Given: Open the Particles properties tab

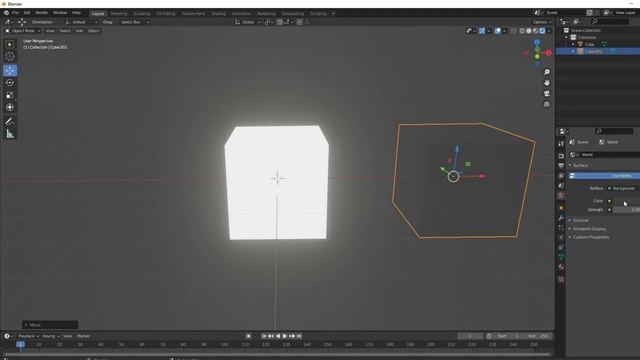Looking at the screenshot, I should point(561,228).
